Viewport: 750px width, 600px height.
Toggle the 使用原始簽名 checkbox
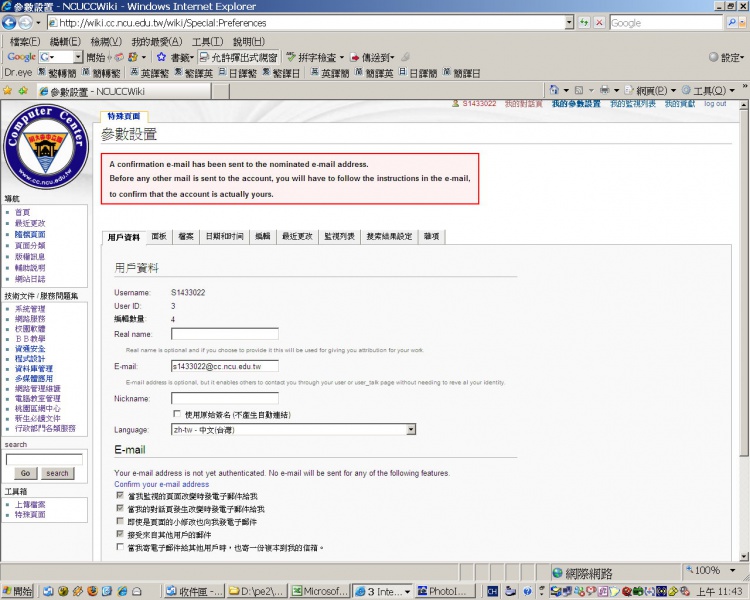(177, 414)
